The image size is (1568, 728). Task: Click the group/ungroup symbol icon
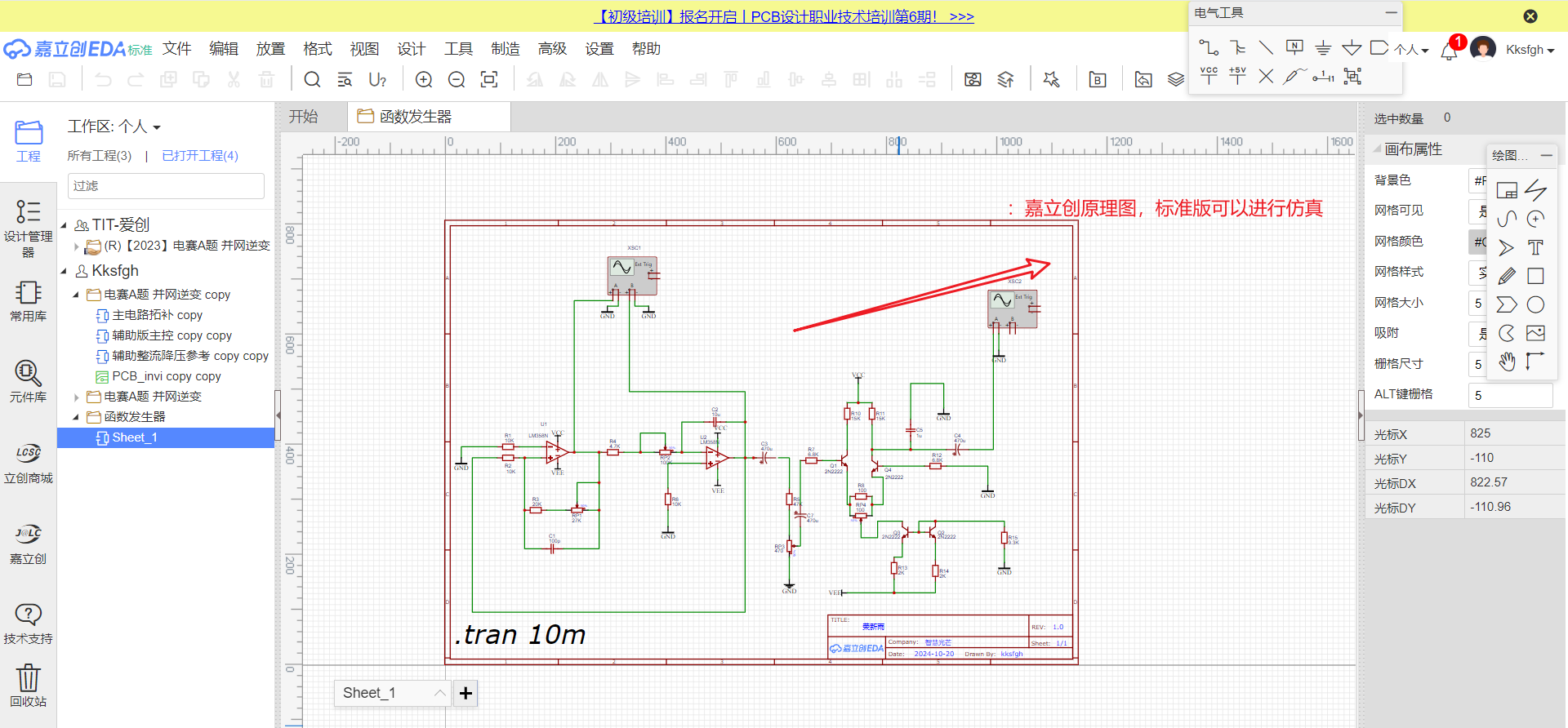click(1352, 76)
